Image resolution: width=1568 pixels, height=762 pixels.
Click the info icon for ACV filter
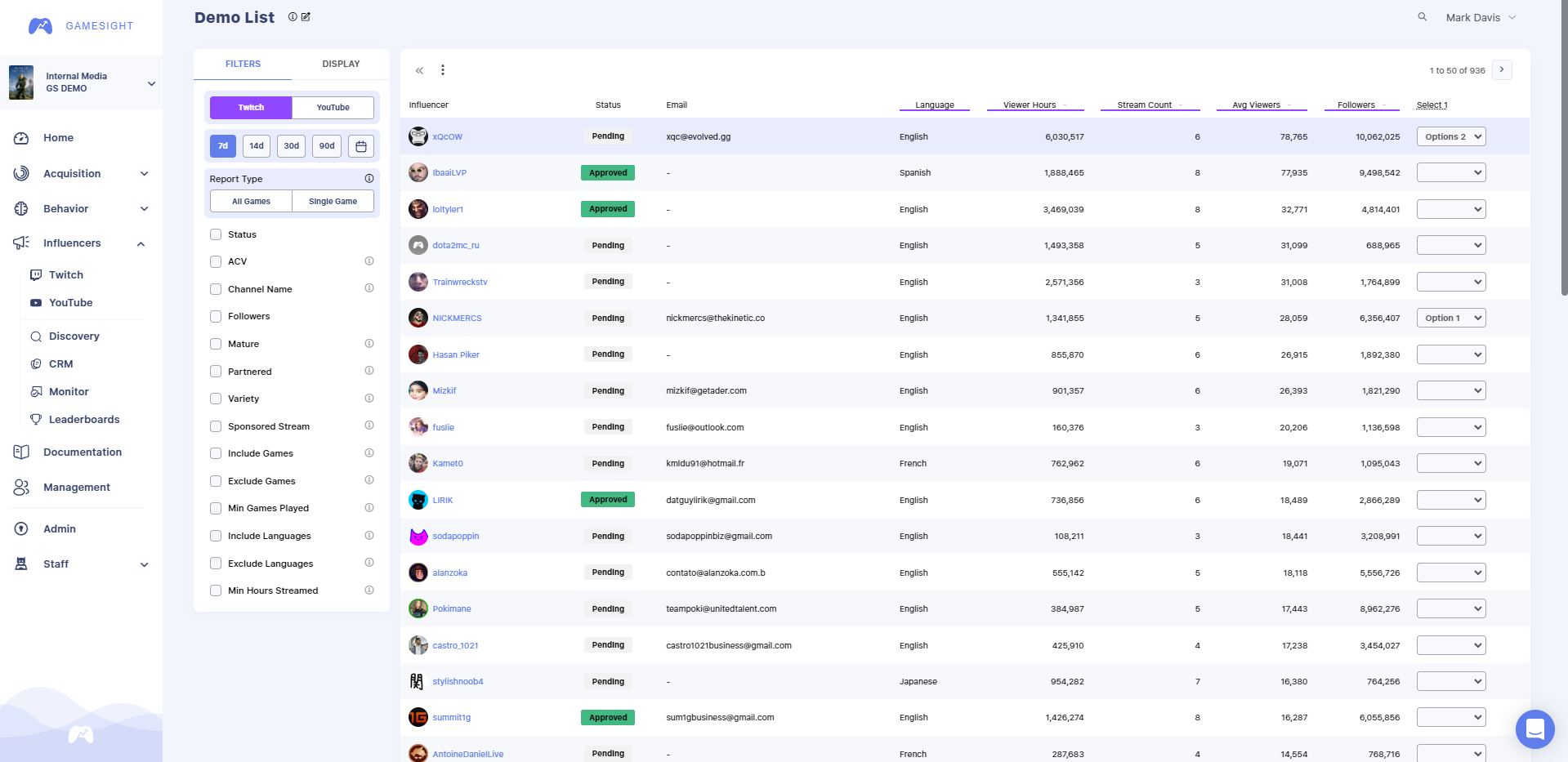pyautogui.click(x=369, y=261)
